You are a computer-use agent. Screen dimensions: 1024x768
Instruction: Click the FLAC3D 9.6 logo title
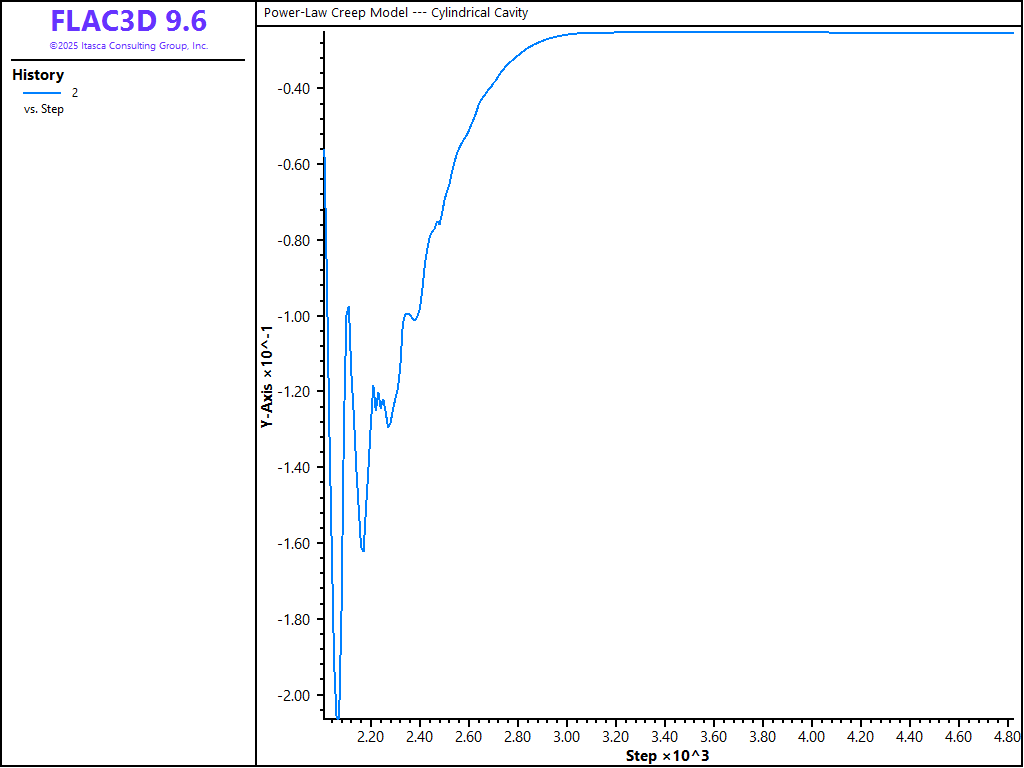(x=128, y=21)
